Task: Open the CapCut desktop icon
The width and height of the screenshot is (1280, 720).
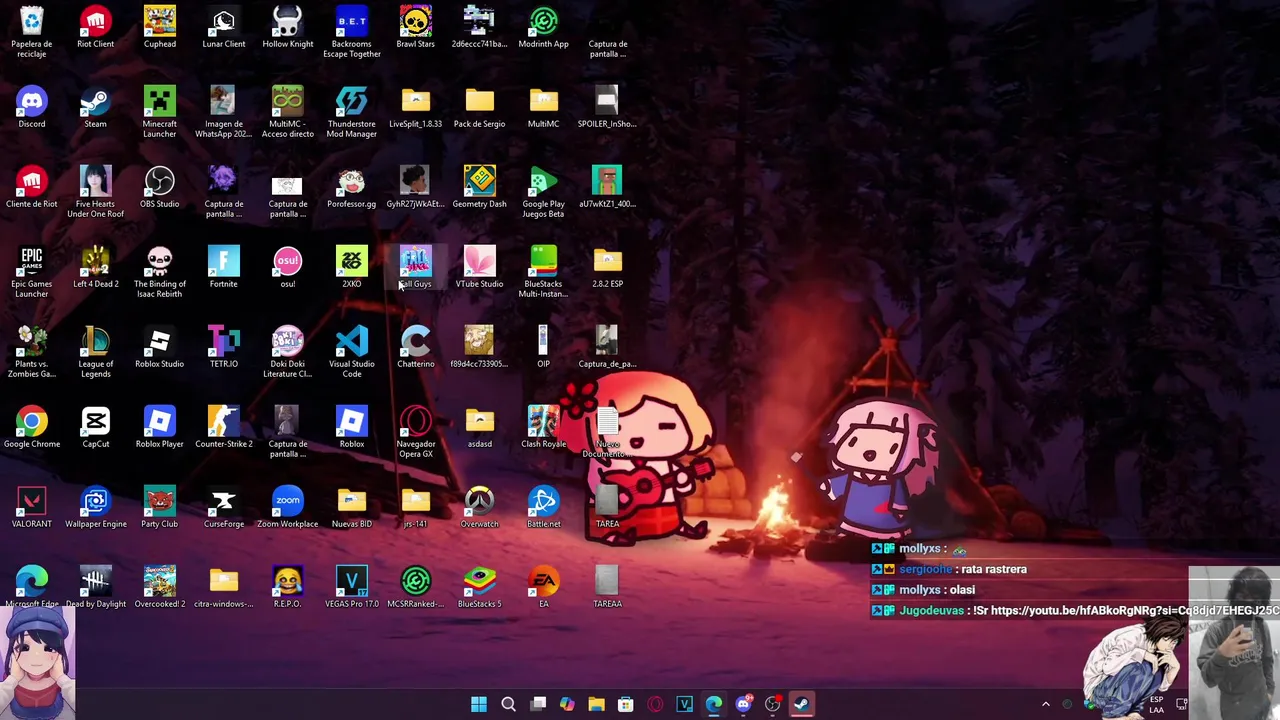Action: 96,427
